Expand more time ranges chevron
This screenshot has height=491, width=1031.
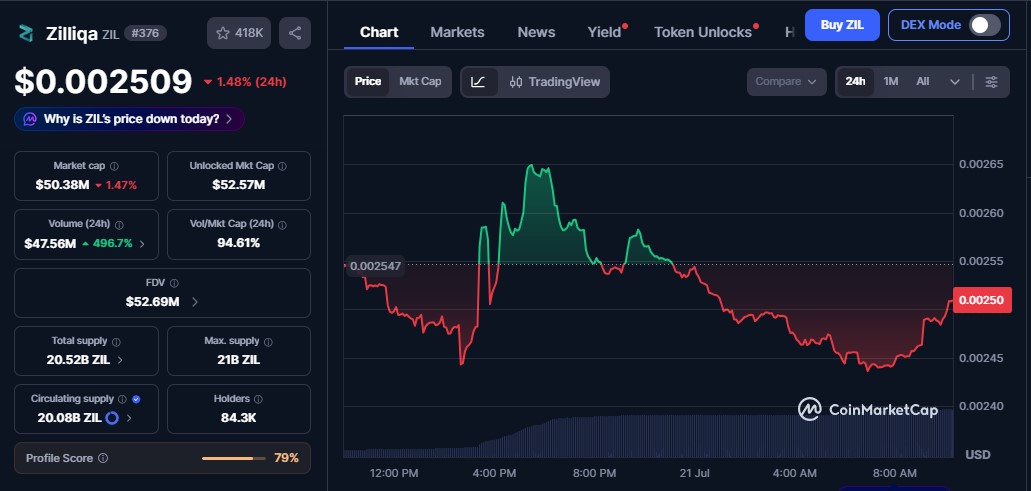pyautogui.click(x=955, y=82)
